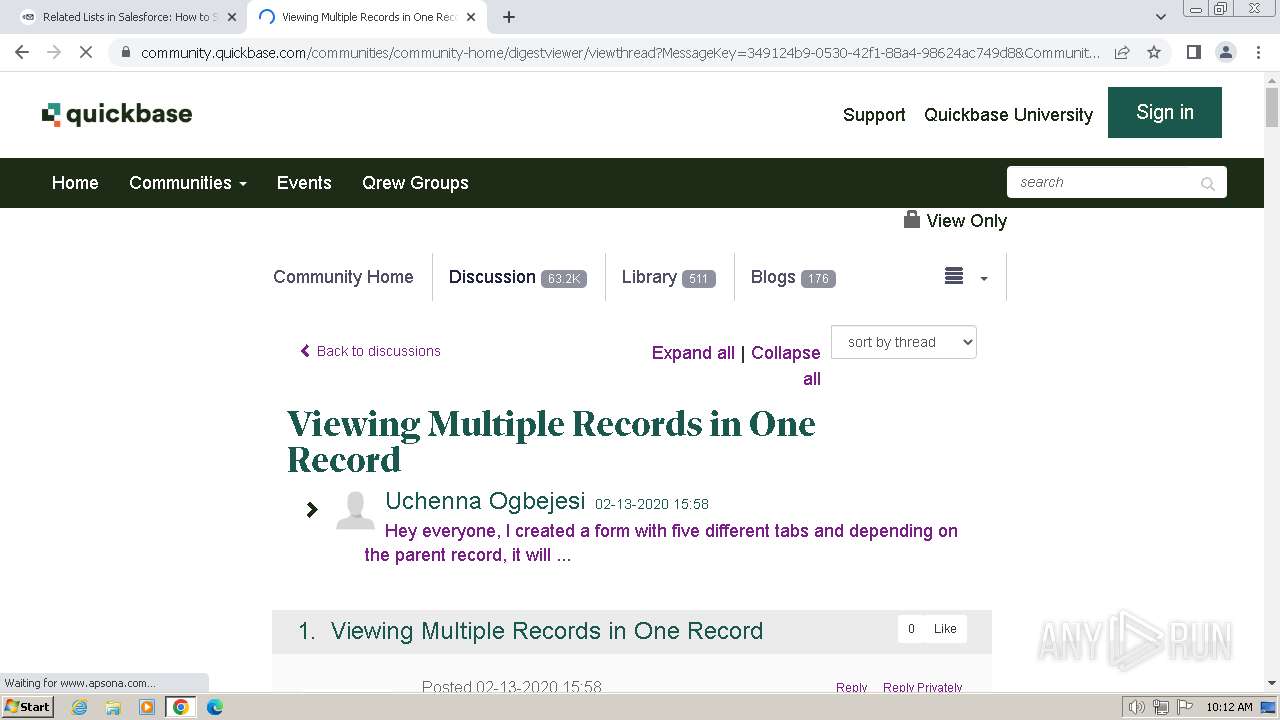The image size is (1280, 720).
Task: Click the Quickbase logo
Action: (x=117, y=114)
